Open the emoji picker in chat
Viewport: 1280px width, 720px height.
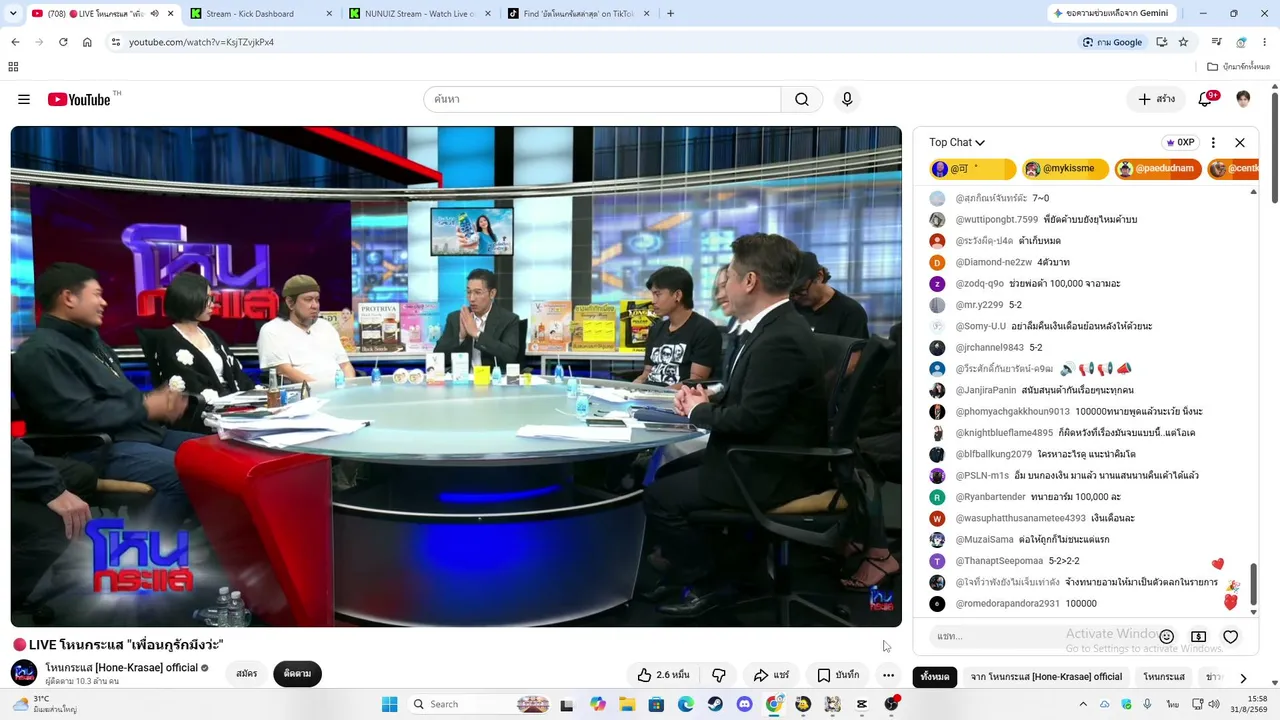pyautogui.click(x=1166, y=637)
